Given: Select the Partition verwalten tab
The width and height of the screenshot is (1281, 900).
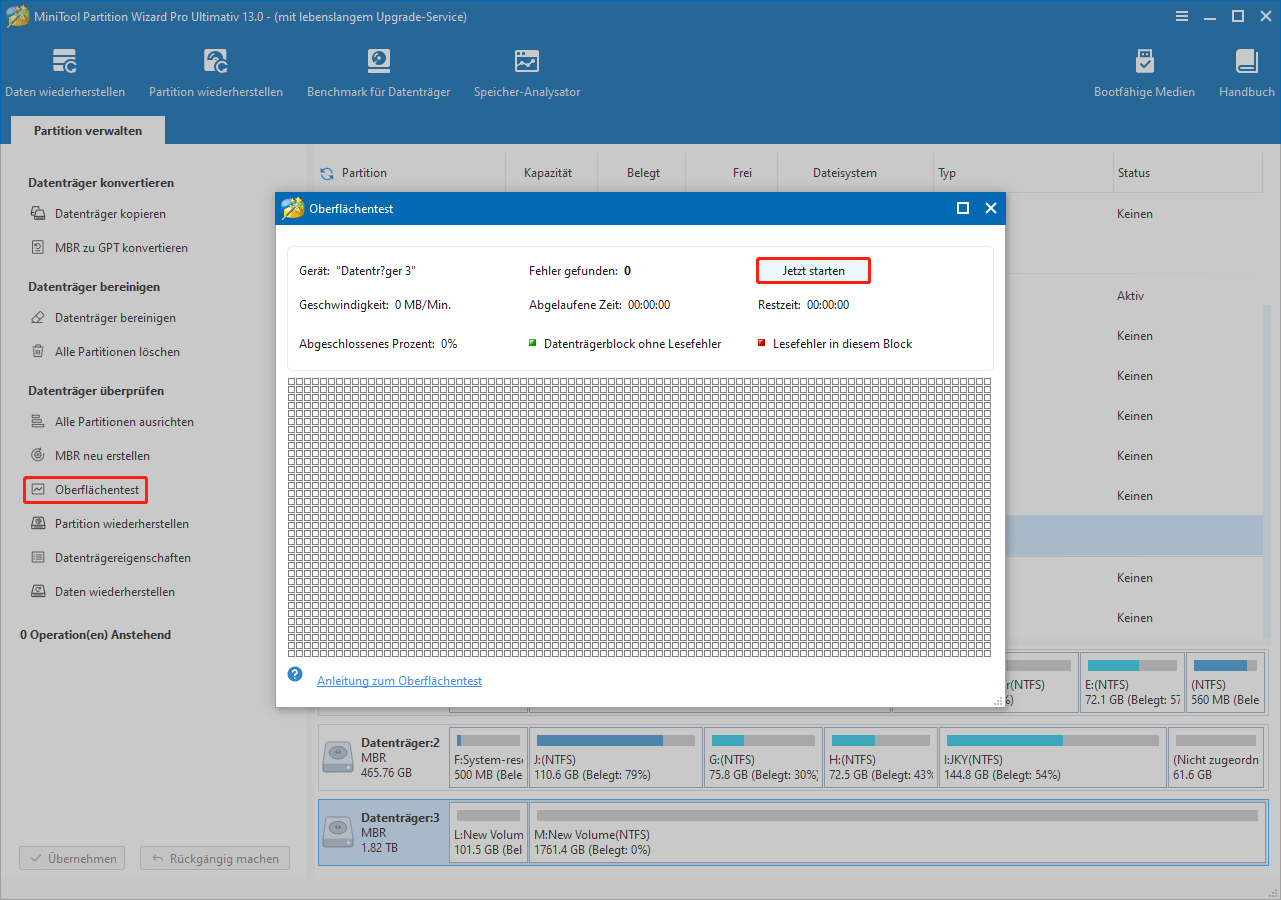Looking at the screenshot, I should click(x=88, y=131).
